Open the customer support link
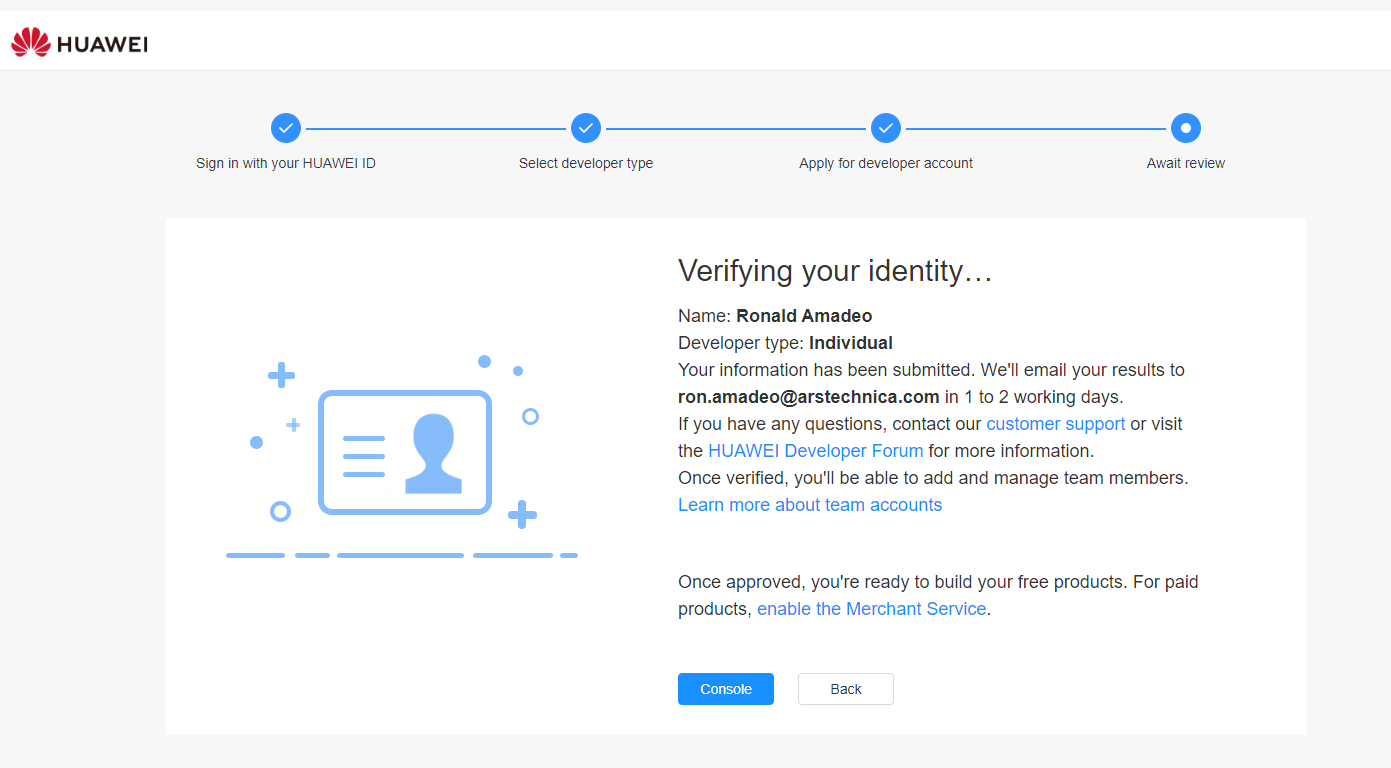 1055,424
